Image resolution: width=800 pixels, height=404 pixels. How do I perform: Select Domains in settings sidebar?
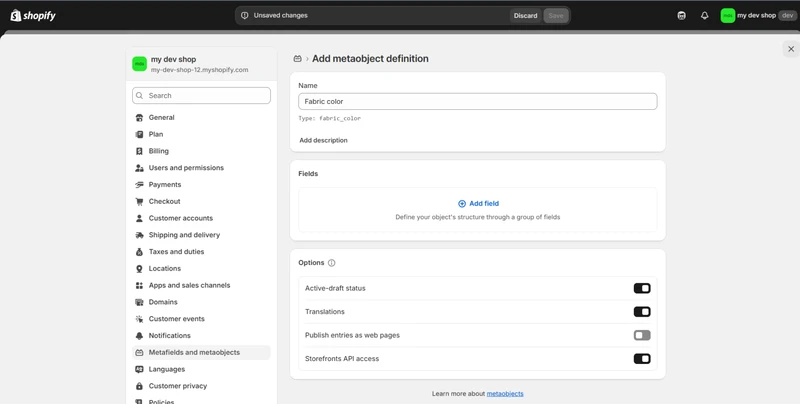pos(201,302)
